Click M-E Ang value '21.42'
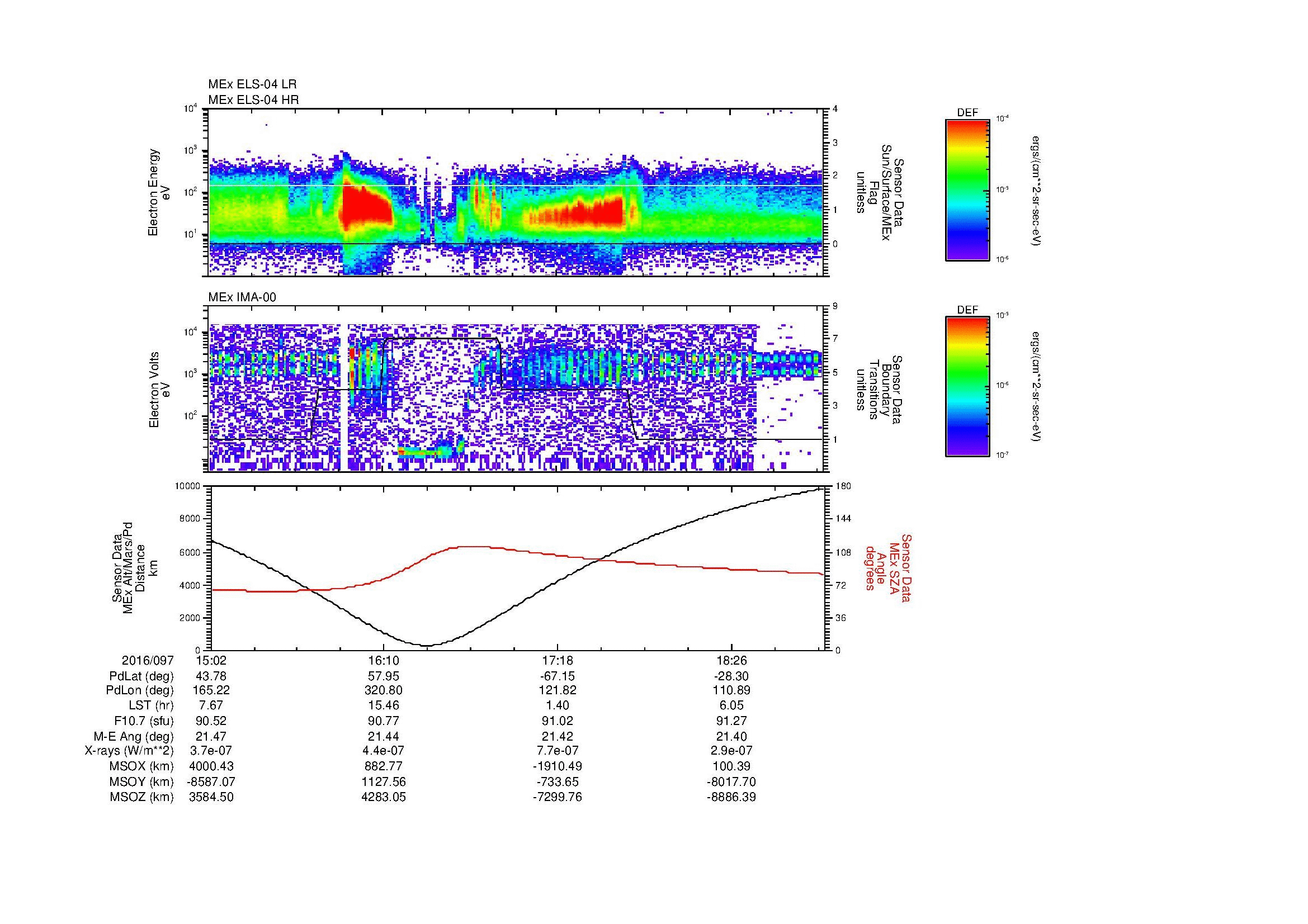This screenshot has height=924, width=1308. (x=558, y=736)
